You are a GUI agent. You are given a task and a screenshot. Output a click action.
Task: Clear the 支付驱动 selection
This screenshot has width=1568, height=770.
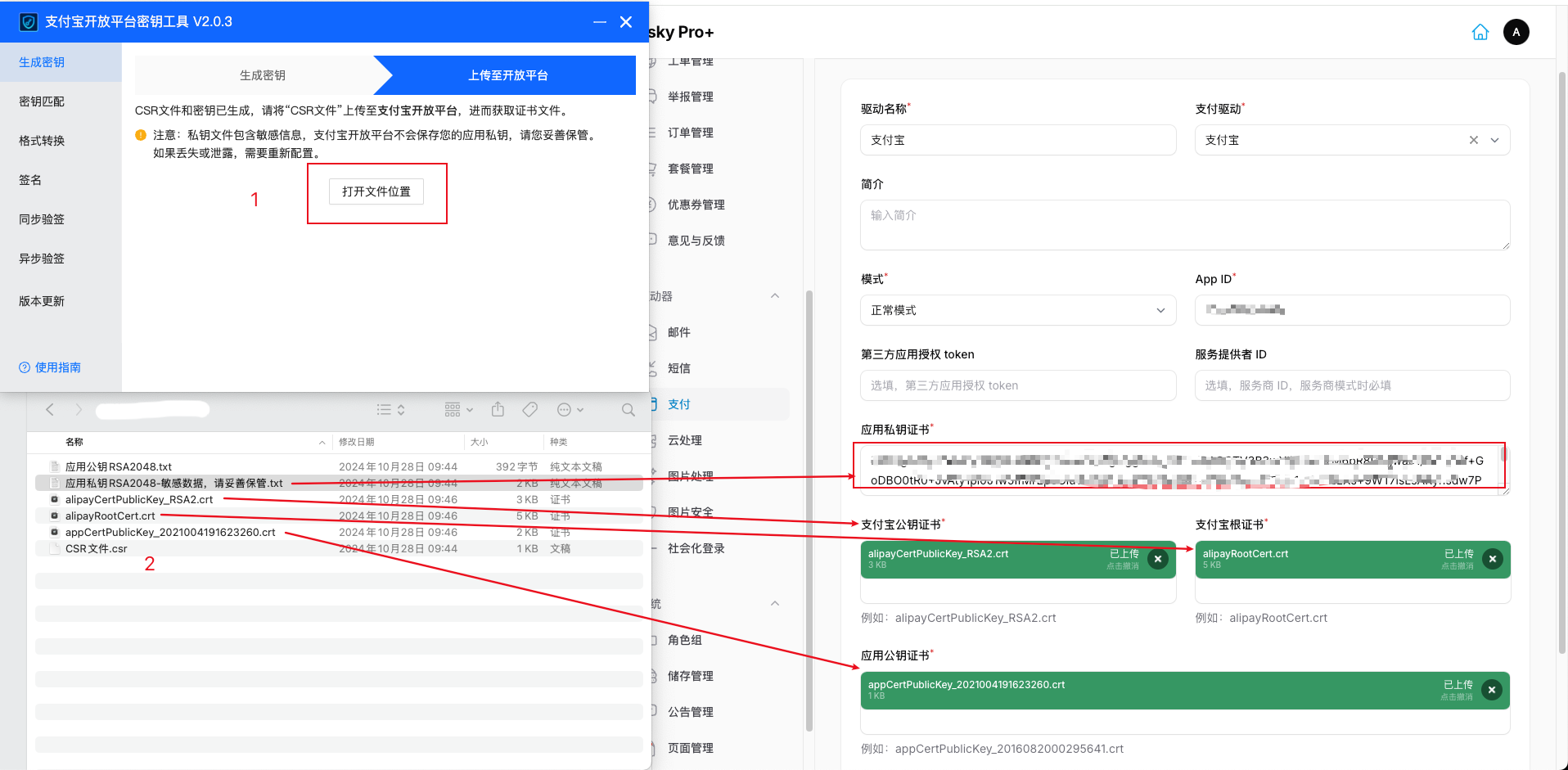pos(1473,140)
